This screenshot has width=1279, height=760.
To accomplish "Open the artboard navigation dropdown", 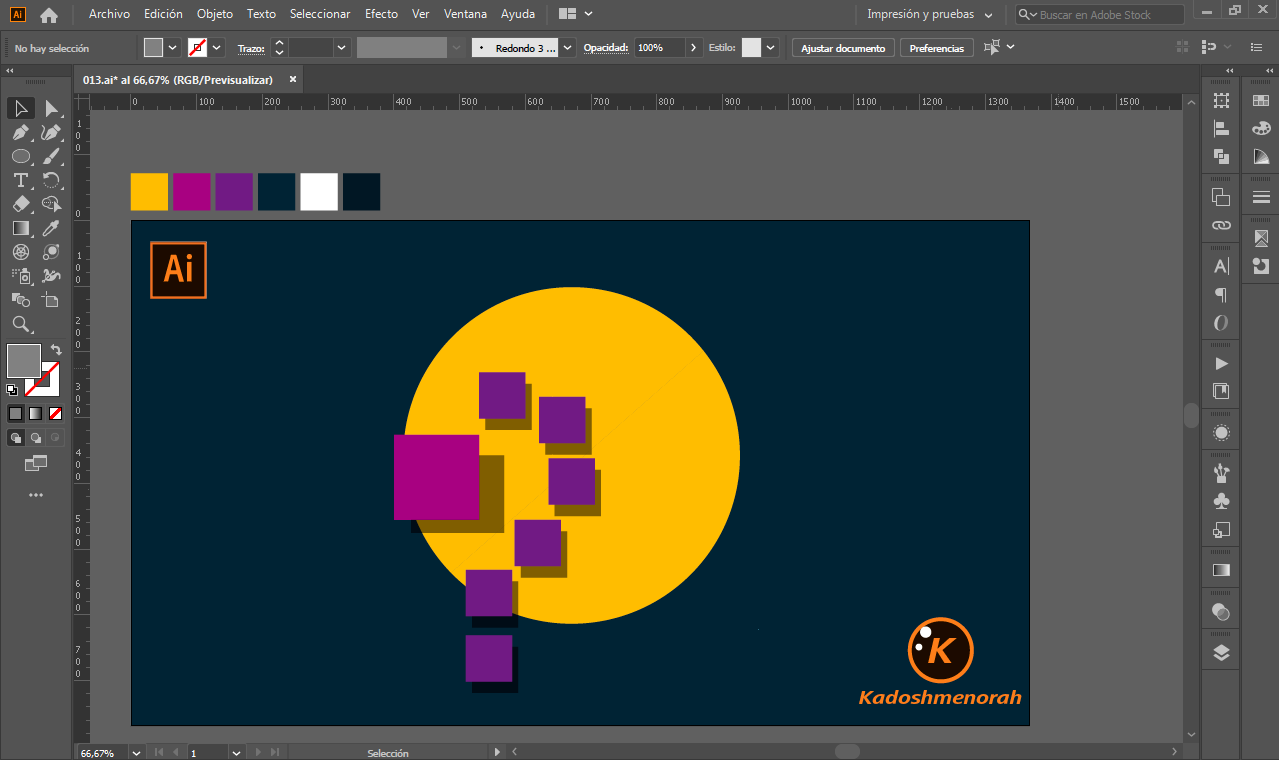I will tap(237, 752).
